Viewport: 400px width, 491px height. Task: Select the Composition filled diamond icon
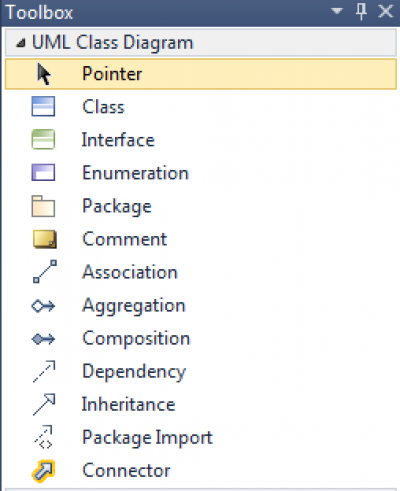(x=43, y=339)
